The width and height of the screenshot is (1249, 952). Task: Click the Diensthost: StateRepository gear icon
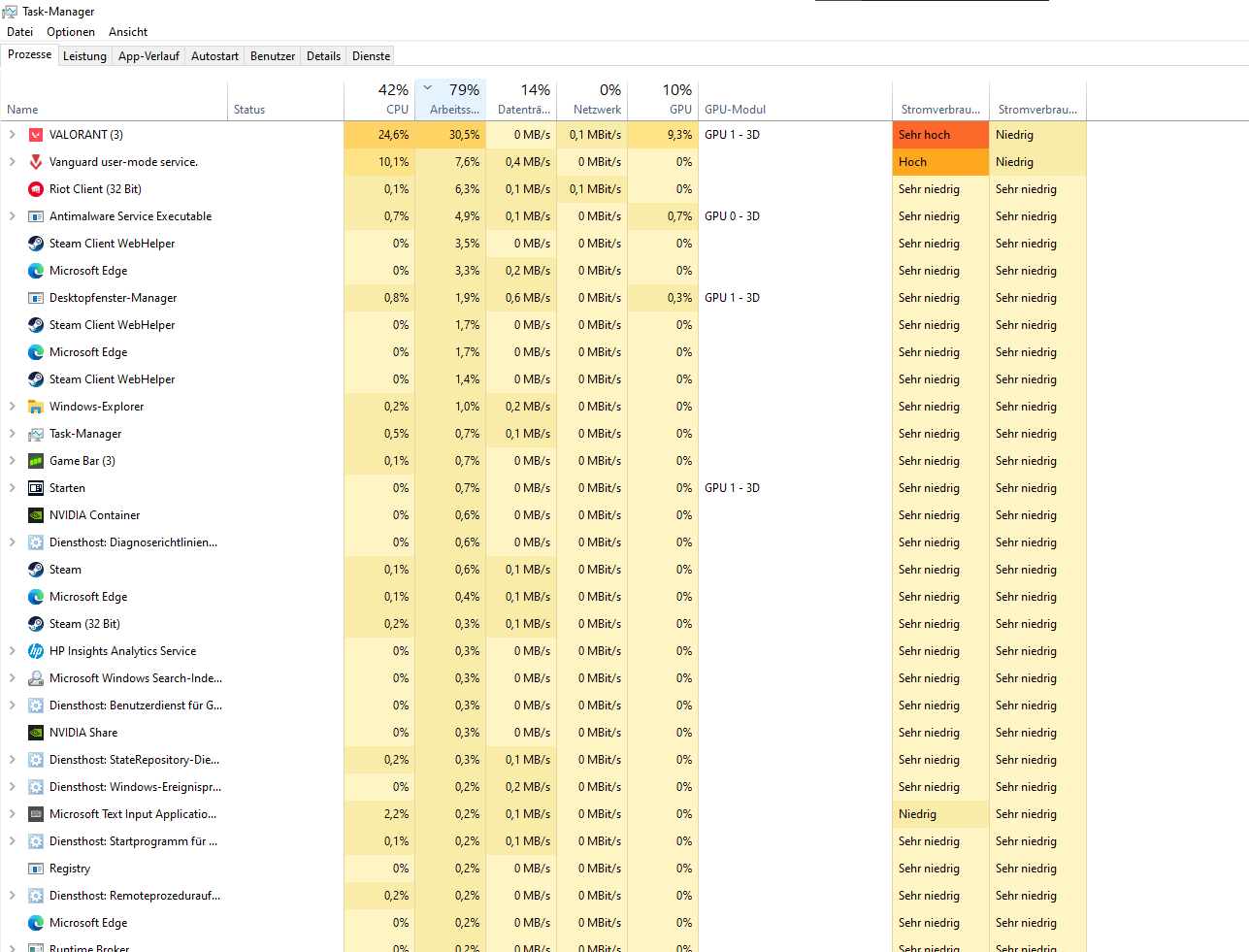pyautogui.click(x=36, y=760)
